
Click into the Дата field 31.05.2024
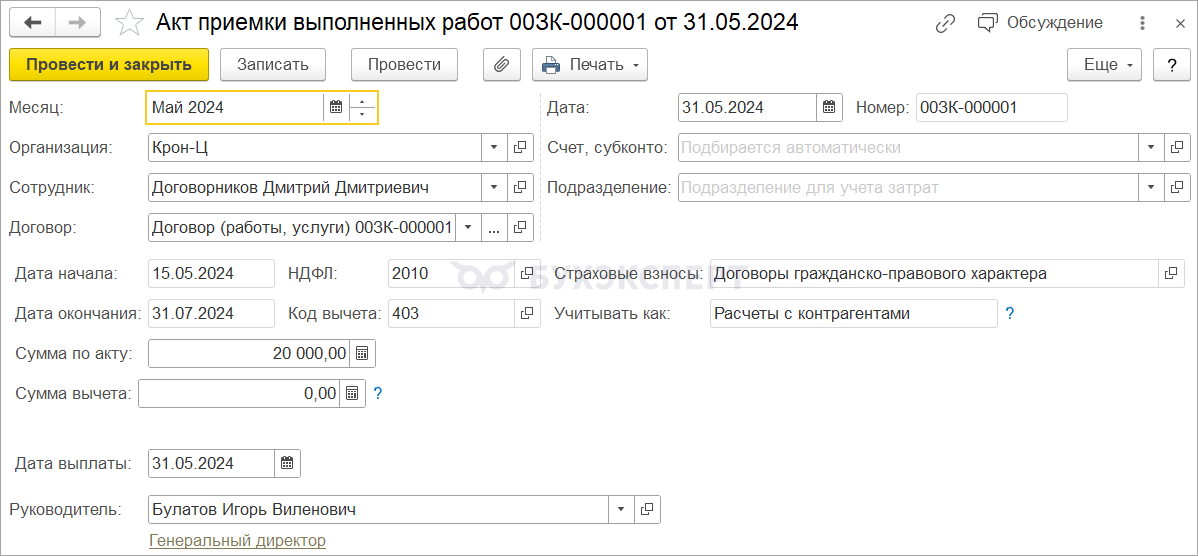pos(747,108)
